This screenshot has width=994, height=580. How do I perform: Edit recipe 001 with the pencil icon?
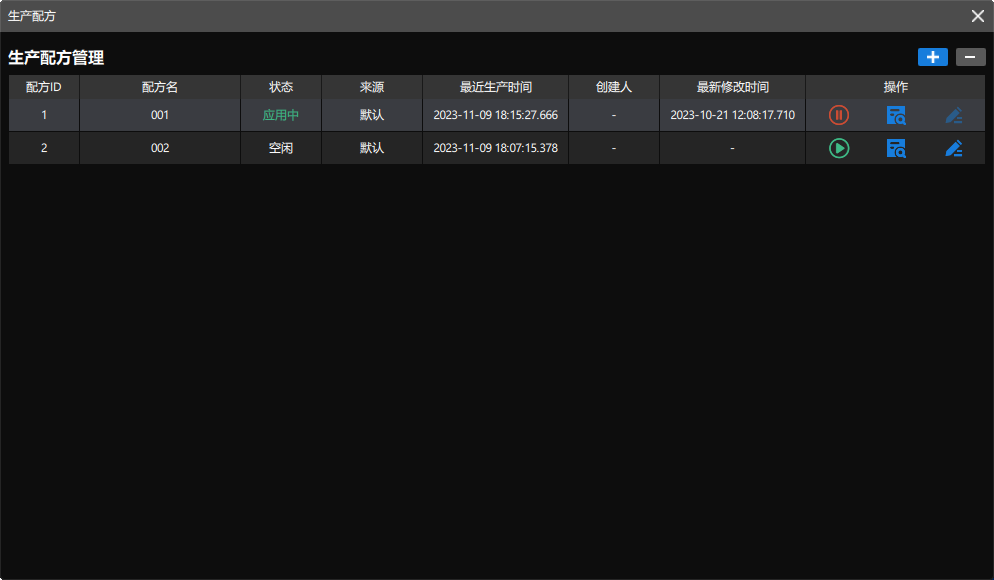(x=953, y=114)
